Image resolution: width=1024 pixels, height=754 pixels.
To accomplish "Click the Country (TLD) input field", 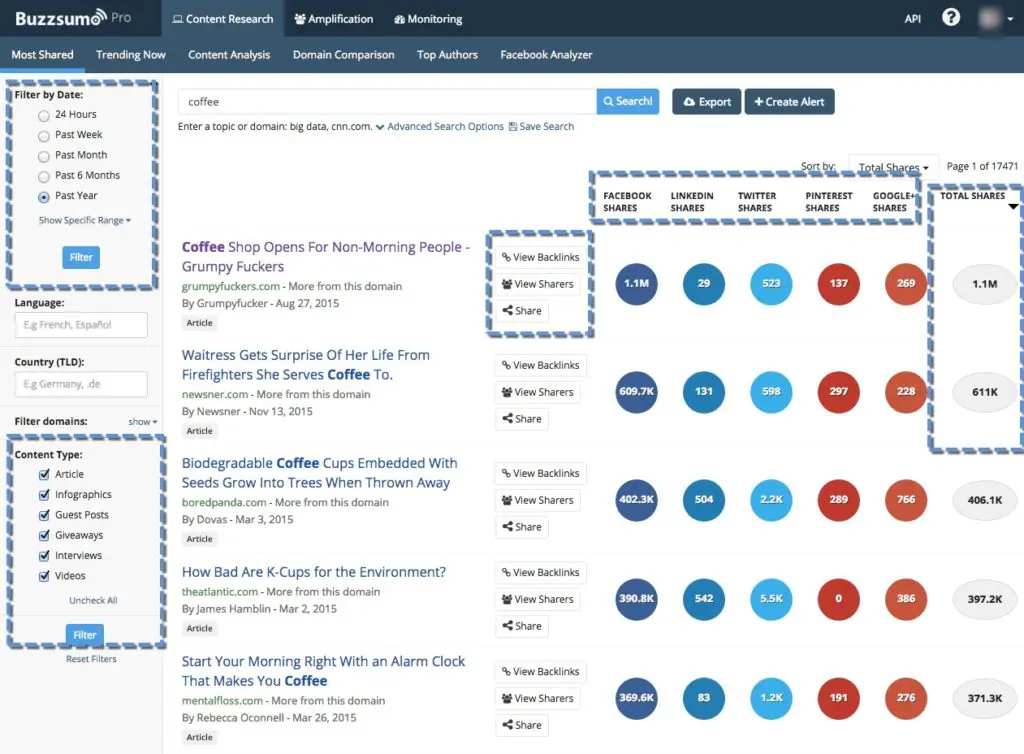I will (x=81, y=384).
